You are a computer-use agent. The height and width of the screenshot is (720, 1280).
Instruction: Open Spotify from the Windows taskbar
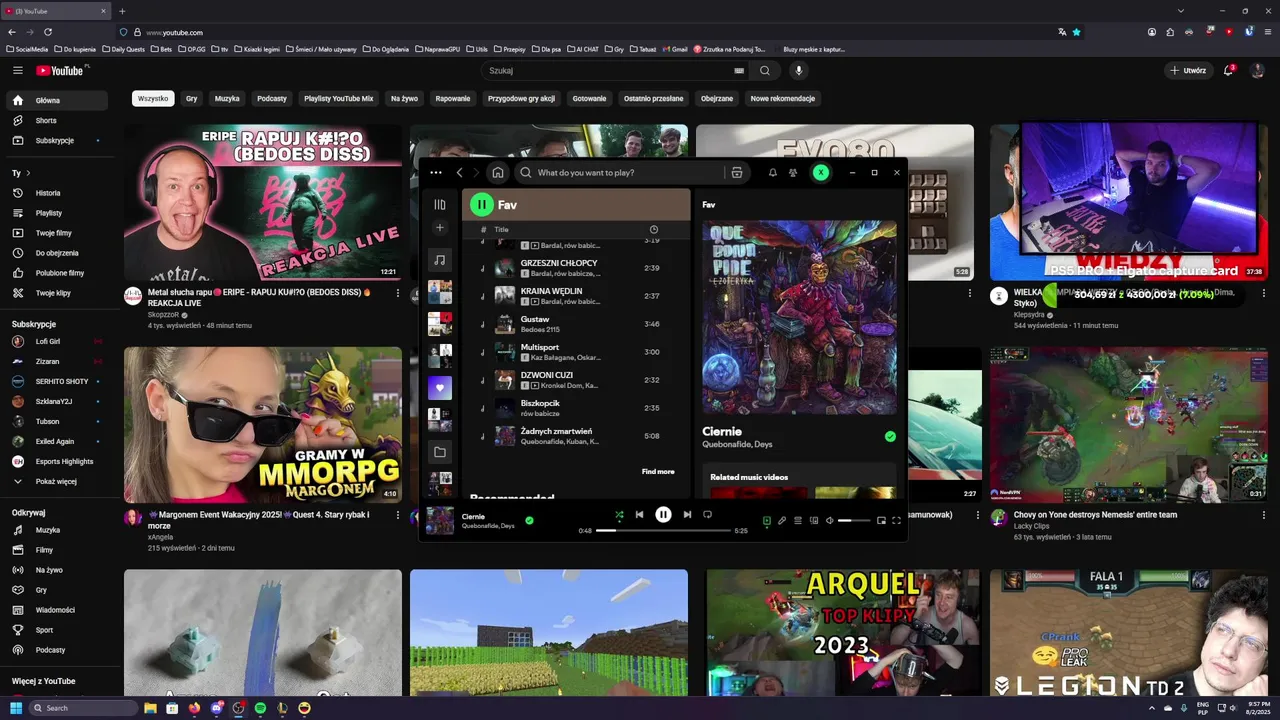[260, 708]
